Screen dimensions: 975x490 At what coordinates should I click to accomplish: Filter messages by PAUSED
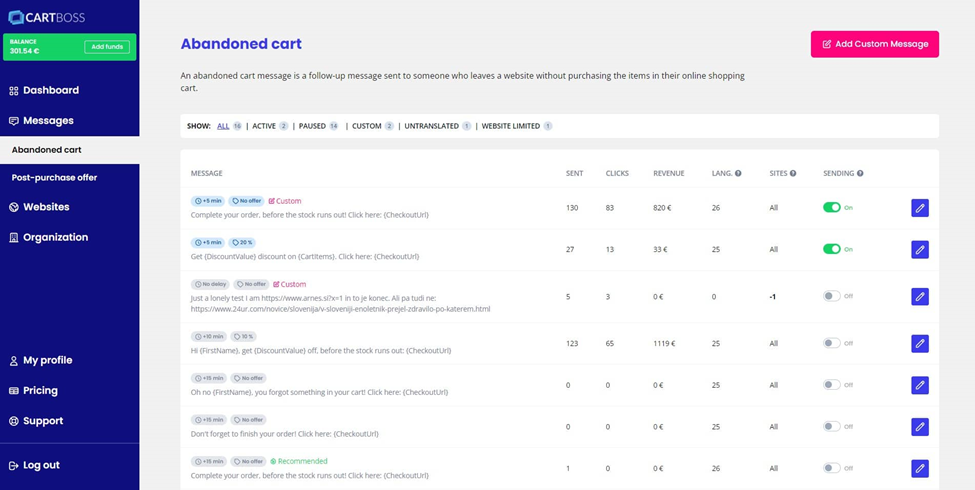pos(312,126)
